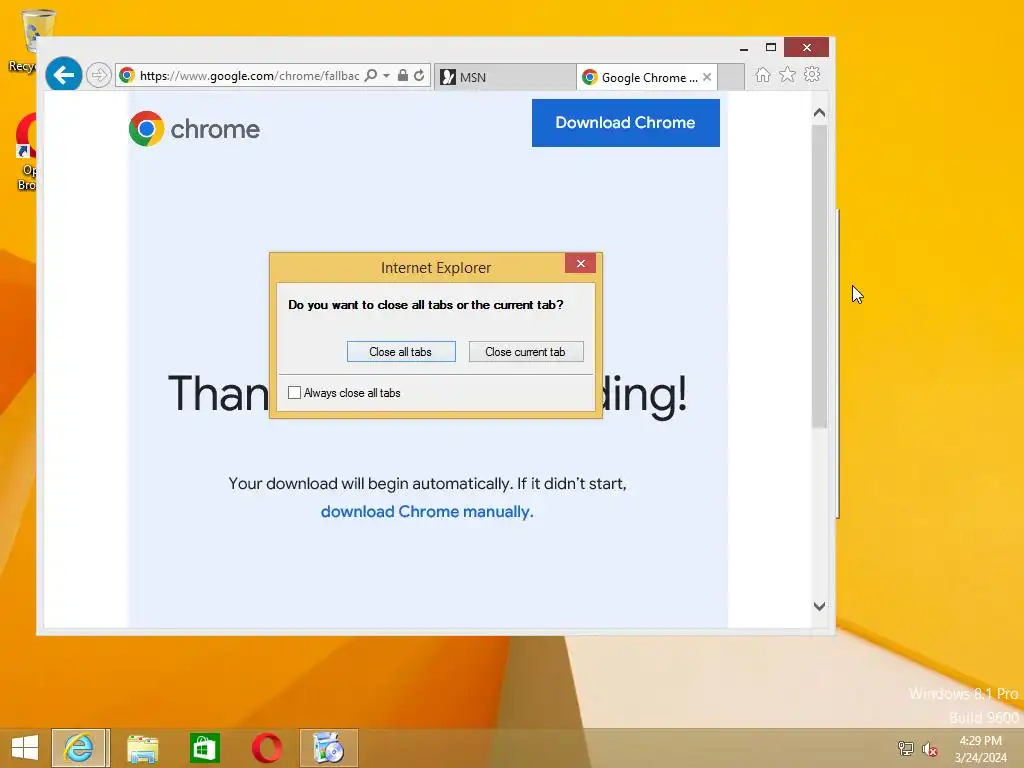The width and height of the screenshot is (1024, 768).
Task: Open the Windows Start button
Action: [x=25, y=748]
